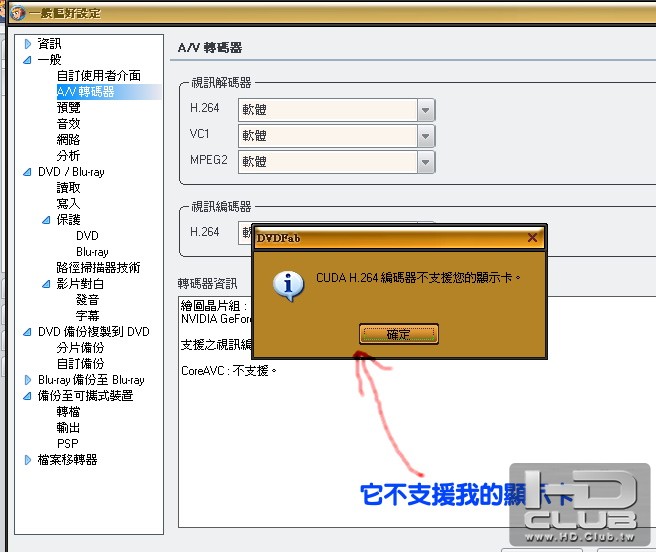Click the blue info icon in dialog
Image resolution: width=656 pixels, height=552 pixels.
click(x=288, y=286)
